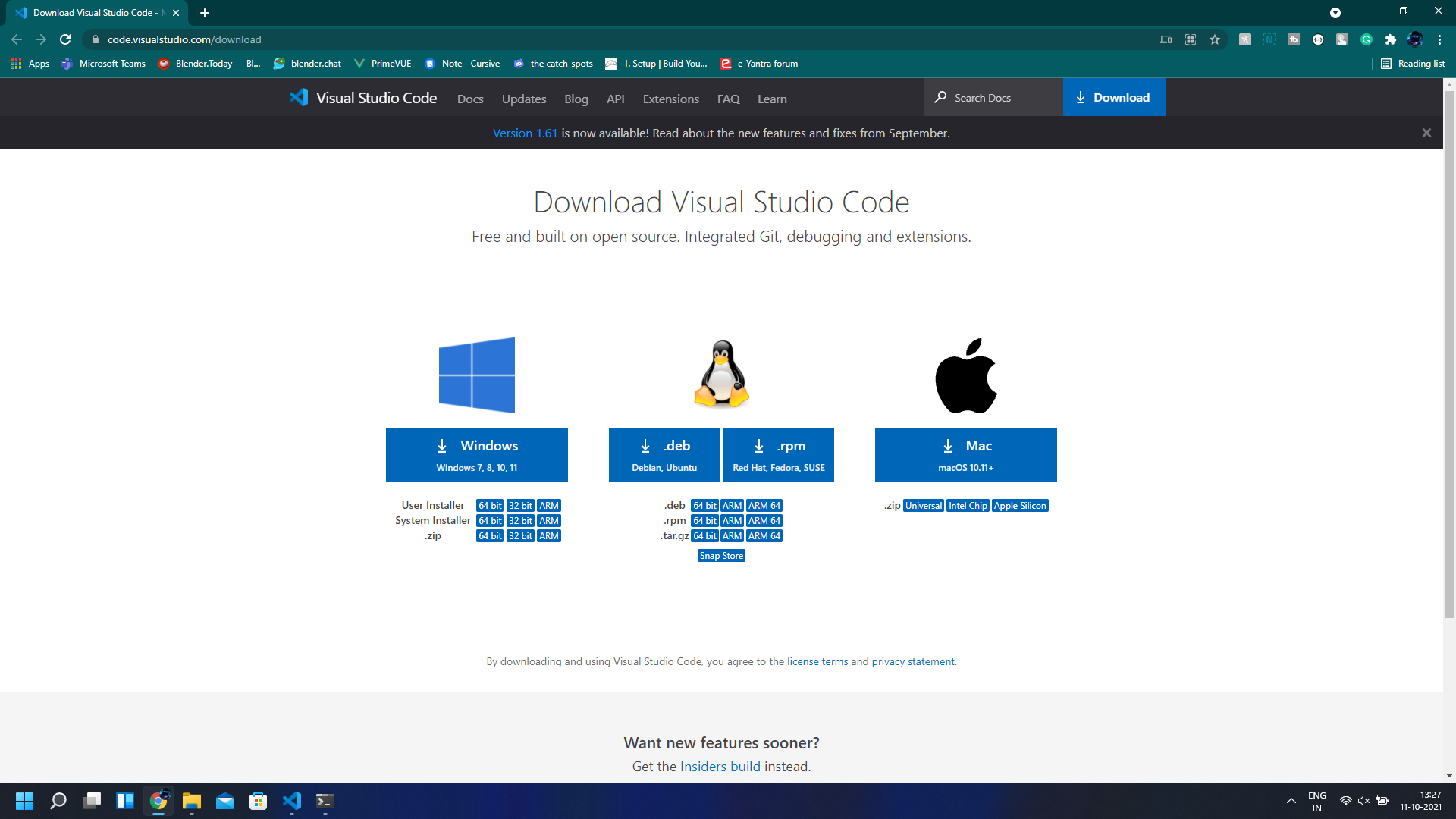Click the .deb Debian Ubuntu download button

point(665,454)
